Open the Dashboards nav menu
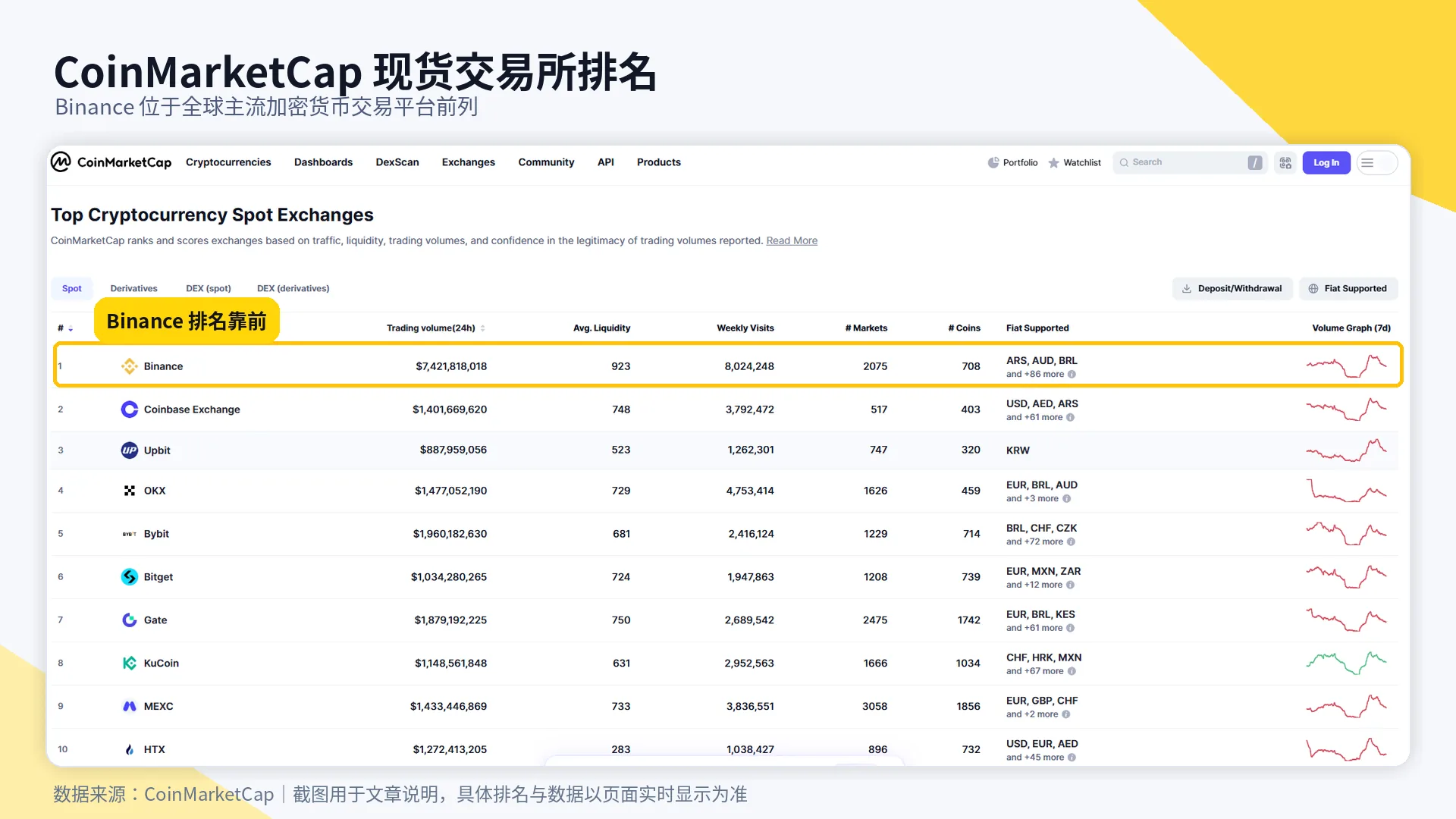This screenshot has height=819, width=1456. point(323,162)
